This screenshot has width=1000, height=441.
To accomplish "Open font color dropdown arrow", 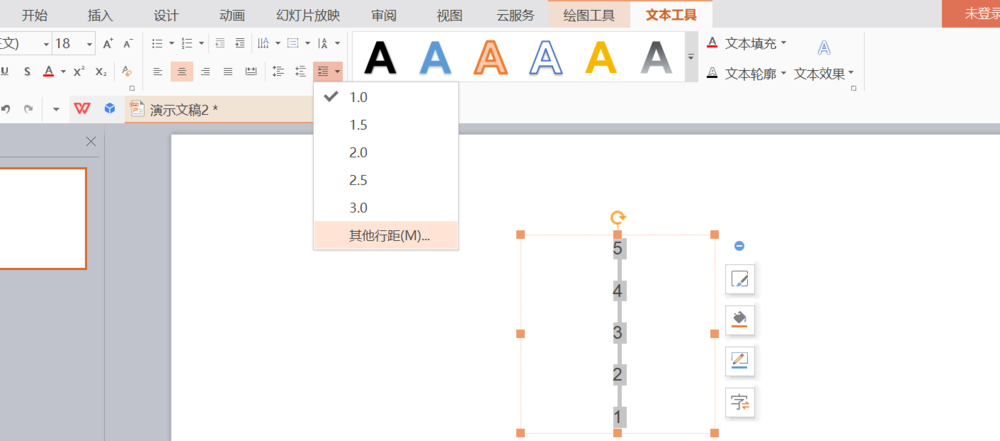I will (x=62, y=71).
